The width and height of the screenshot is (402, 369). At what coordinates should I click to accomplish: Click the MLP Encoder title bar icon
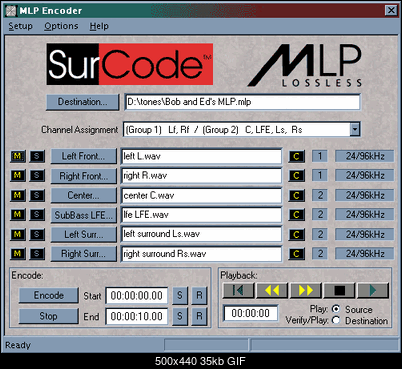pyautogui.click(x=11, y=11)
